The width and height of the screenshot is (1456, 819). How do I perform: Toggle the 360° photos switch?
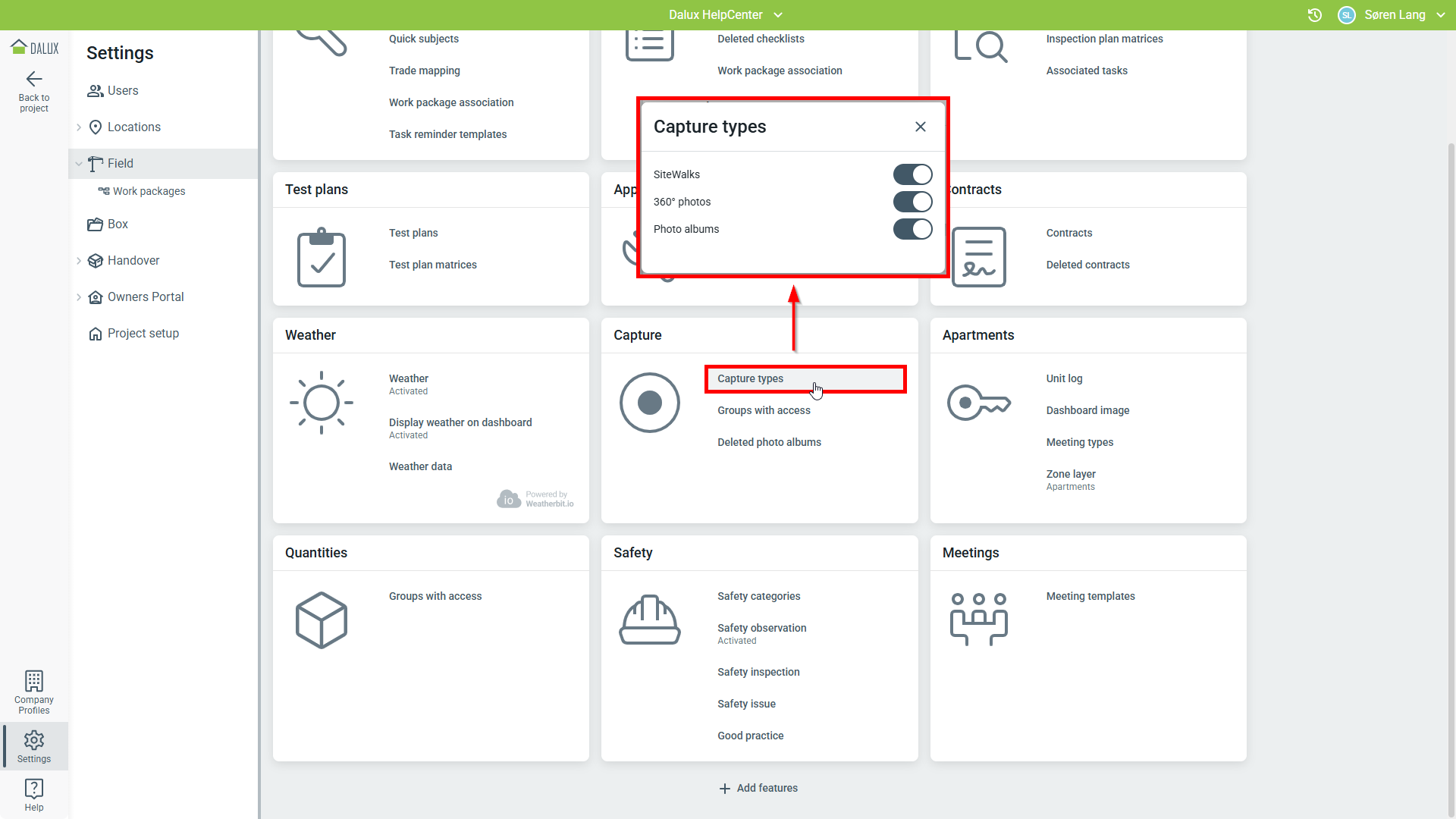[x=913, y=202]
